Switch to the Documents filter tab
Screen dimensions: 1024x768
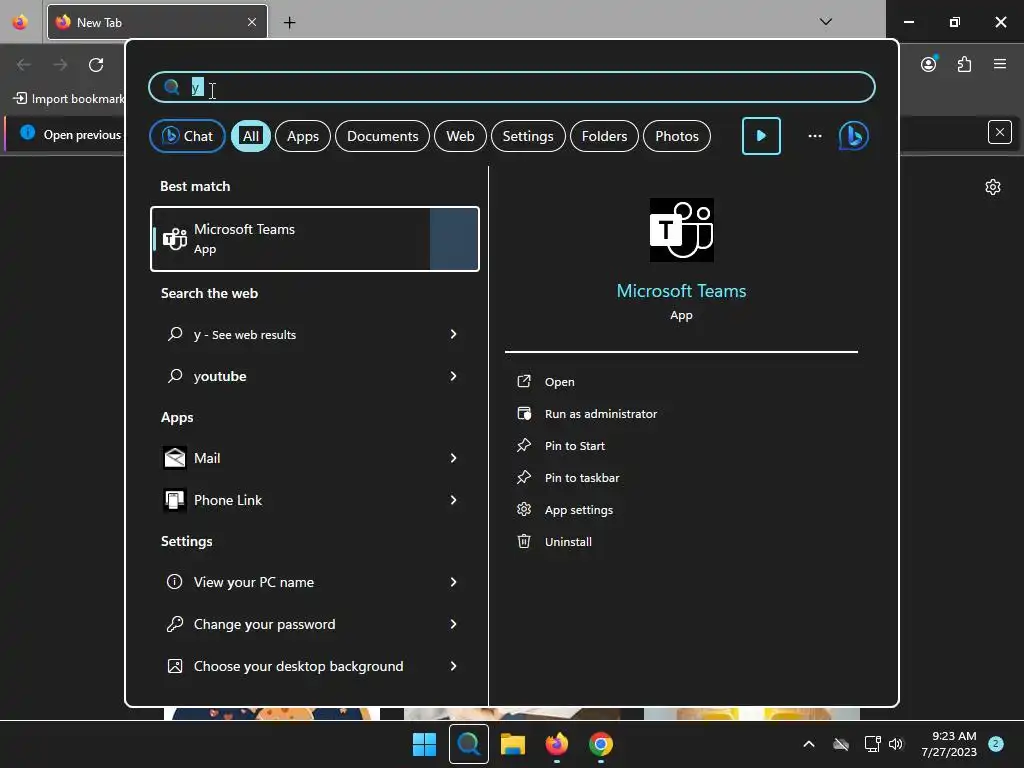pyautogui.click(x=383, y=136)
